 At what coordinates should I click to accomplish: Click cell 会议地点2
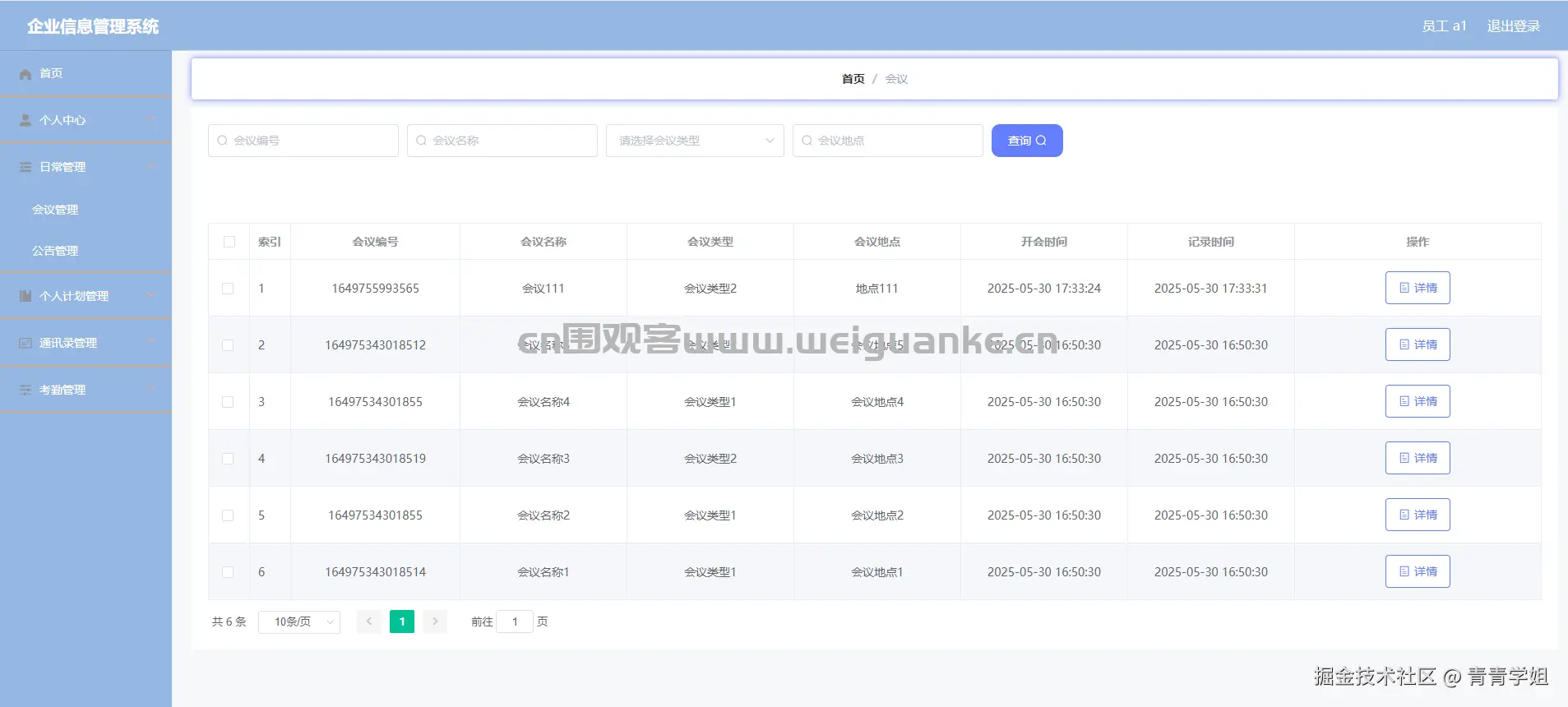point(877,515)
